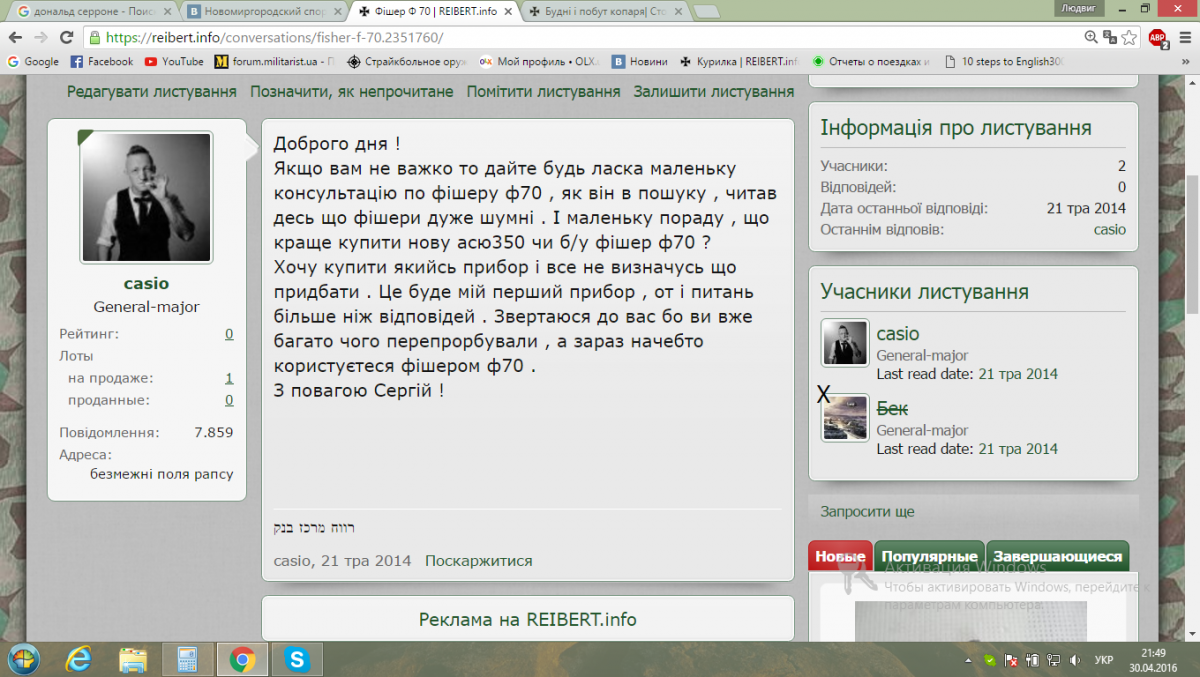Open File Explorer from taskbar

(x=133, y=659)
